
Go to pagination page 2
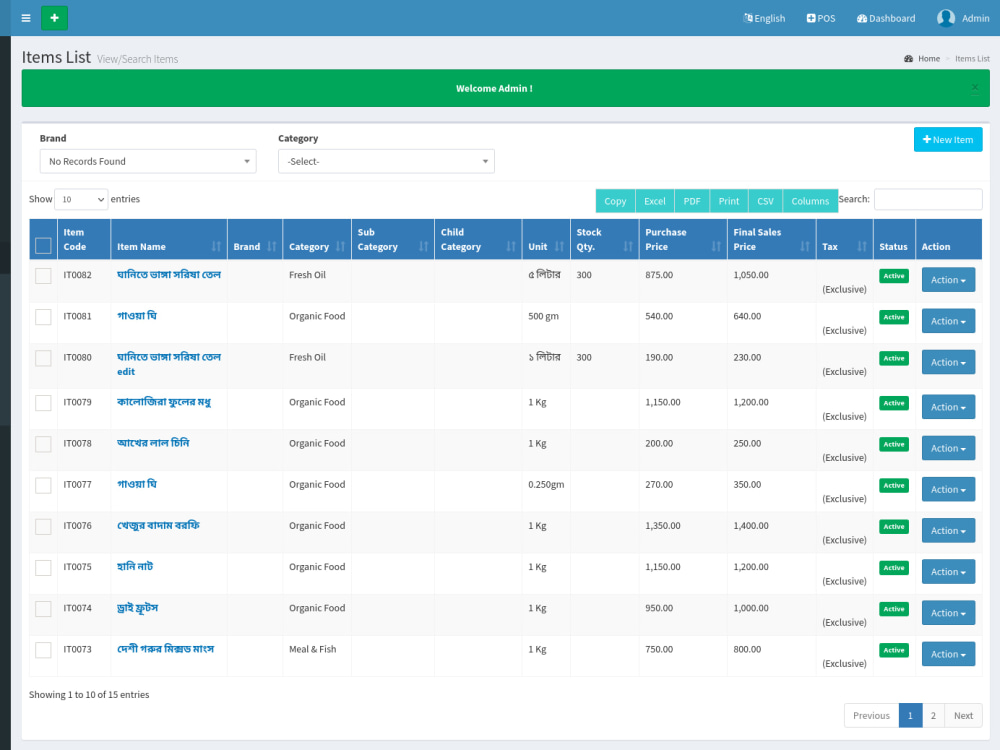pos(933,716)
